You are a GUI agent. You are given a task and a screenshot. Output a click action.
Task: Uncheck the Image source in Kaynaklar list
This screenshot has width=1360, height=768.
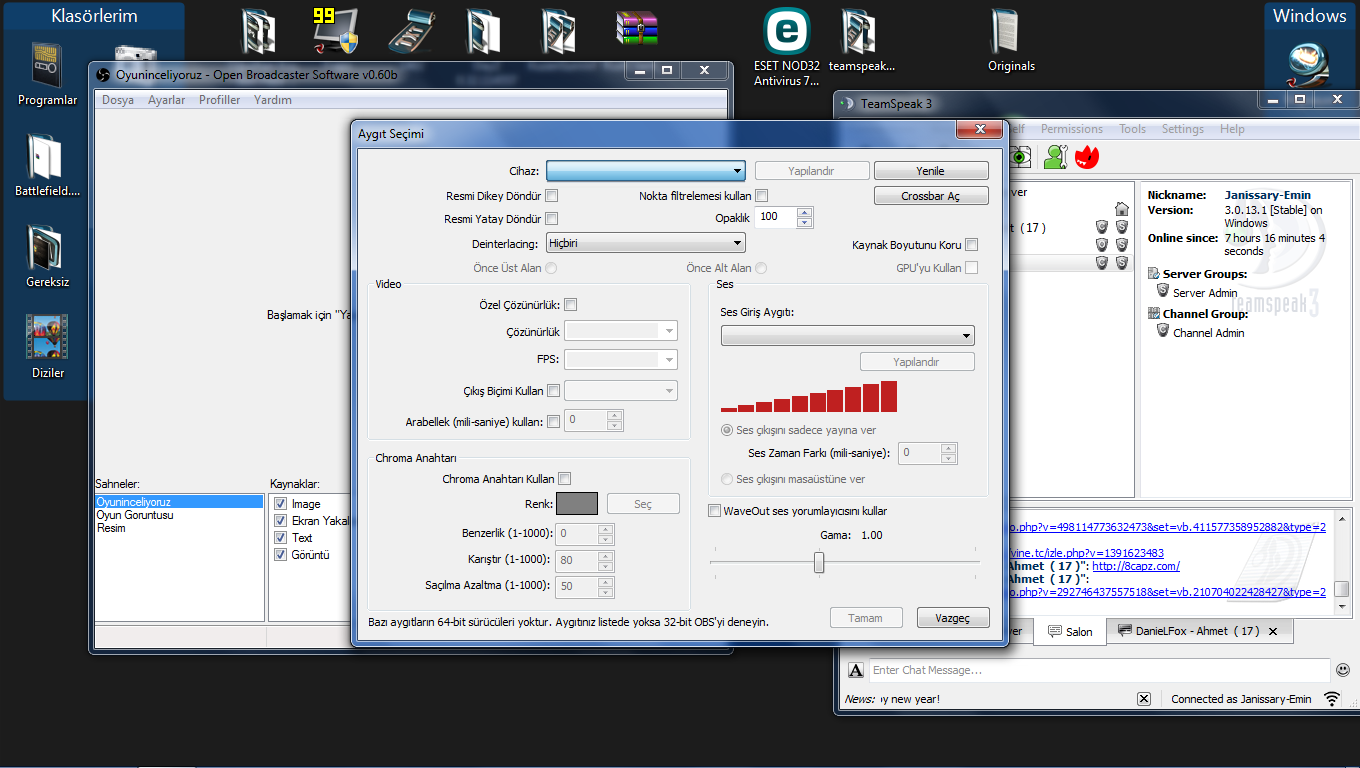281,504
